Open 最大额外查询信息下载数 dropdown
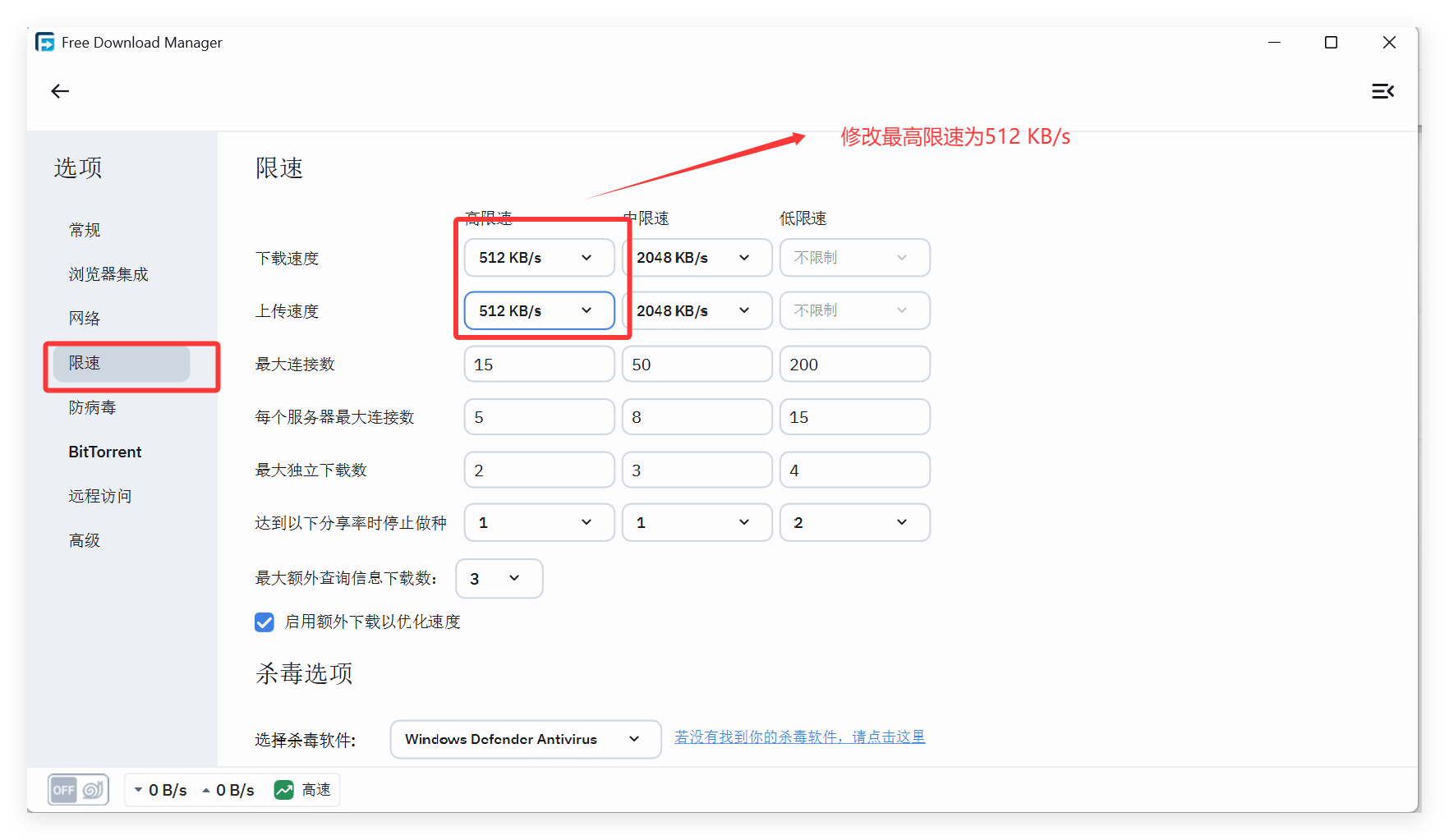The height and width of the screenshot is (840, 1449). pyautogui.click(x=499, y=578)
